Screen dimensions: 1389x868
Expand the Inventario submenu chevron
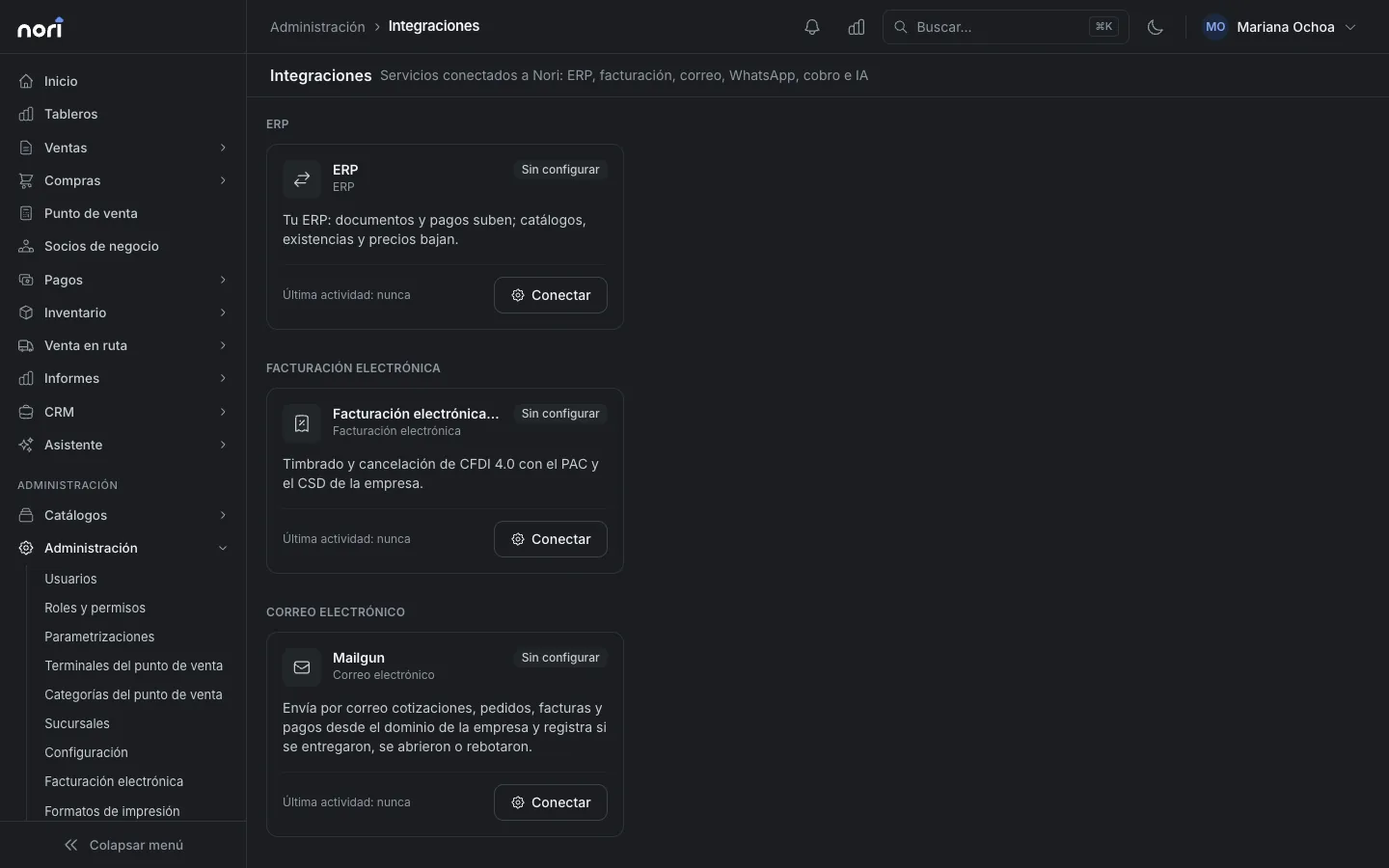click(223, 312)
